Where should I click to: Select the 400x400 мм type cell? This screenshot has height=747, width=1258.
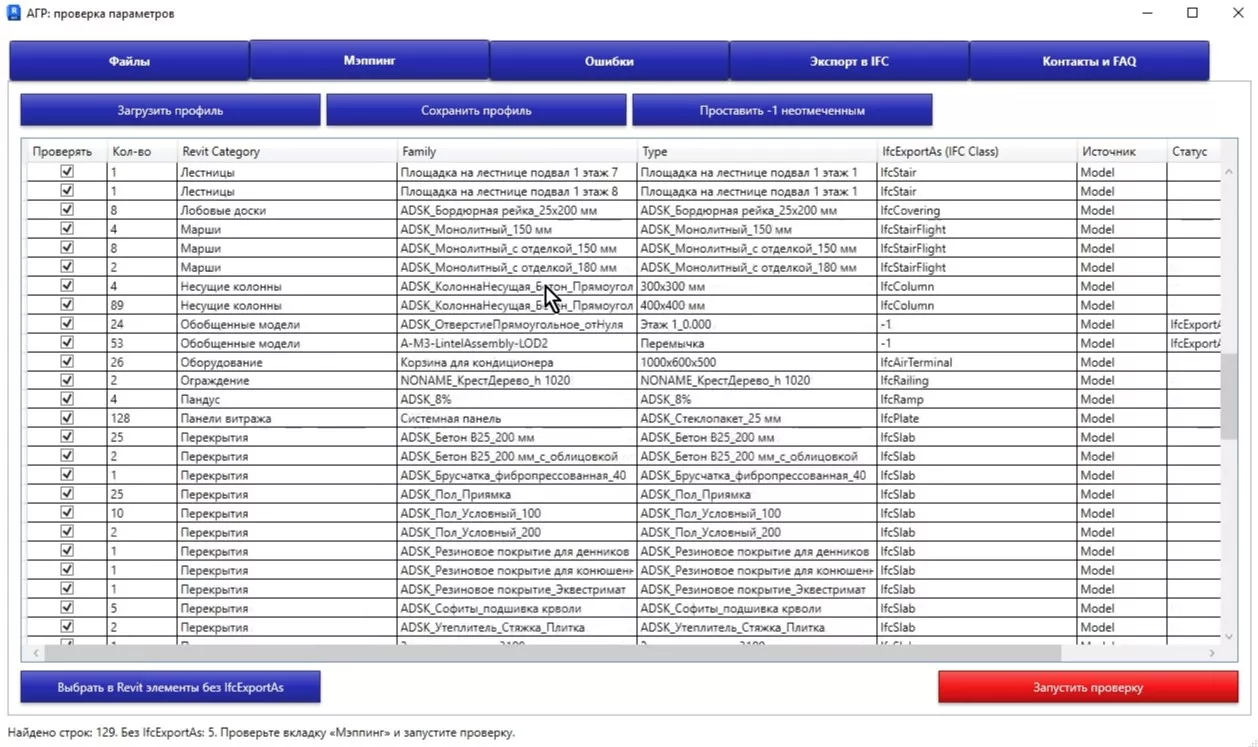(756, 305)
